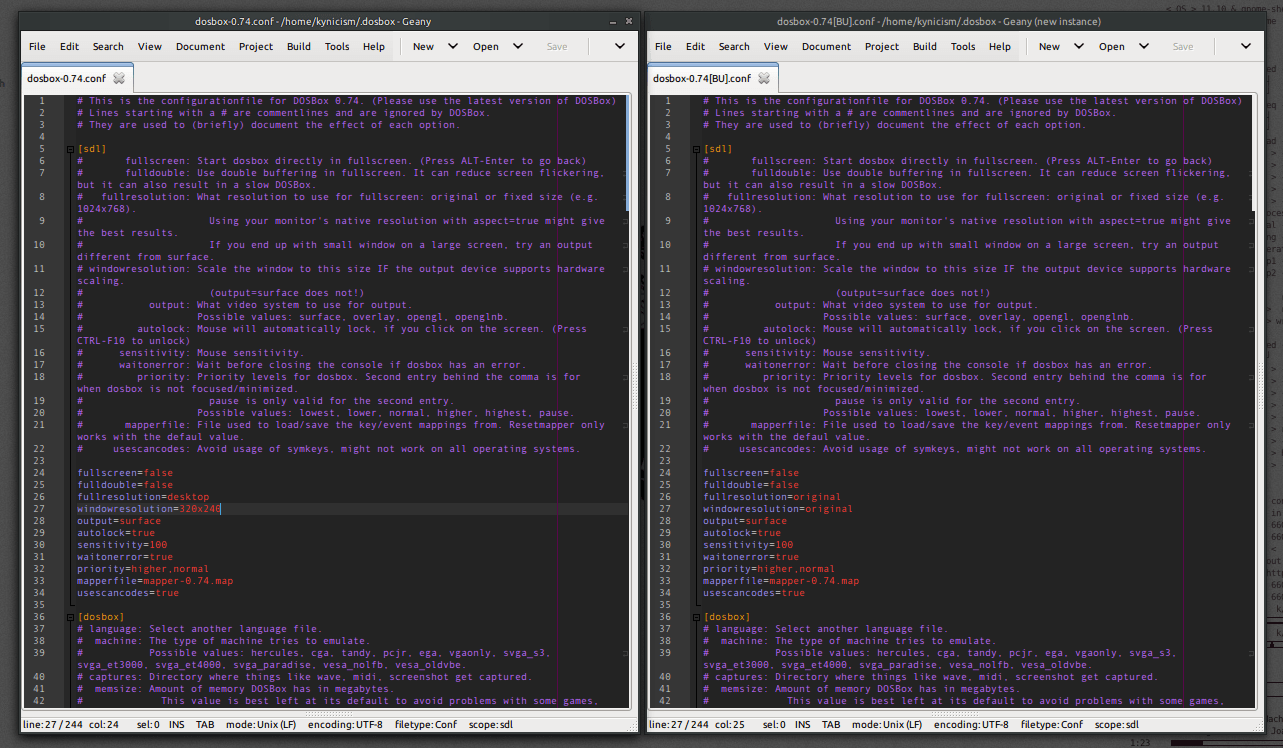
Task: Click 'TAB' status indicator in right window
Action: tap(832, 725)
